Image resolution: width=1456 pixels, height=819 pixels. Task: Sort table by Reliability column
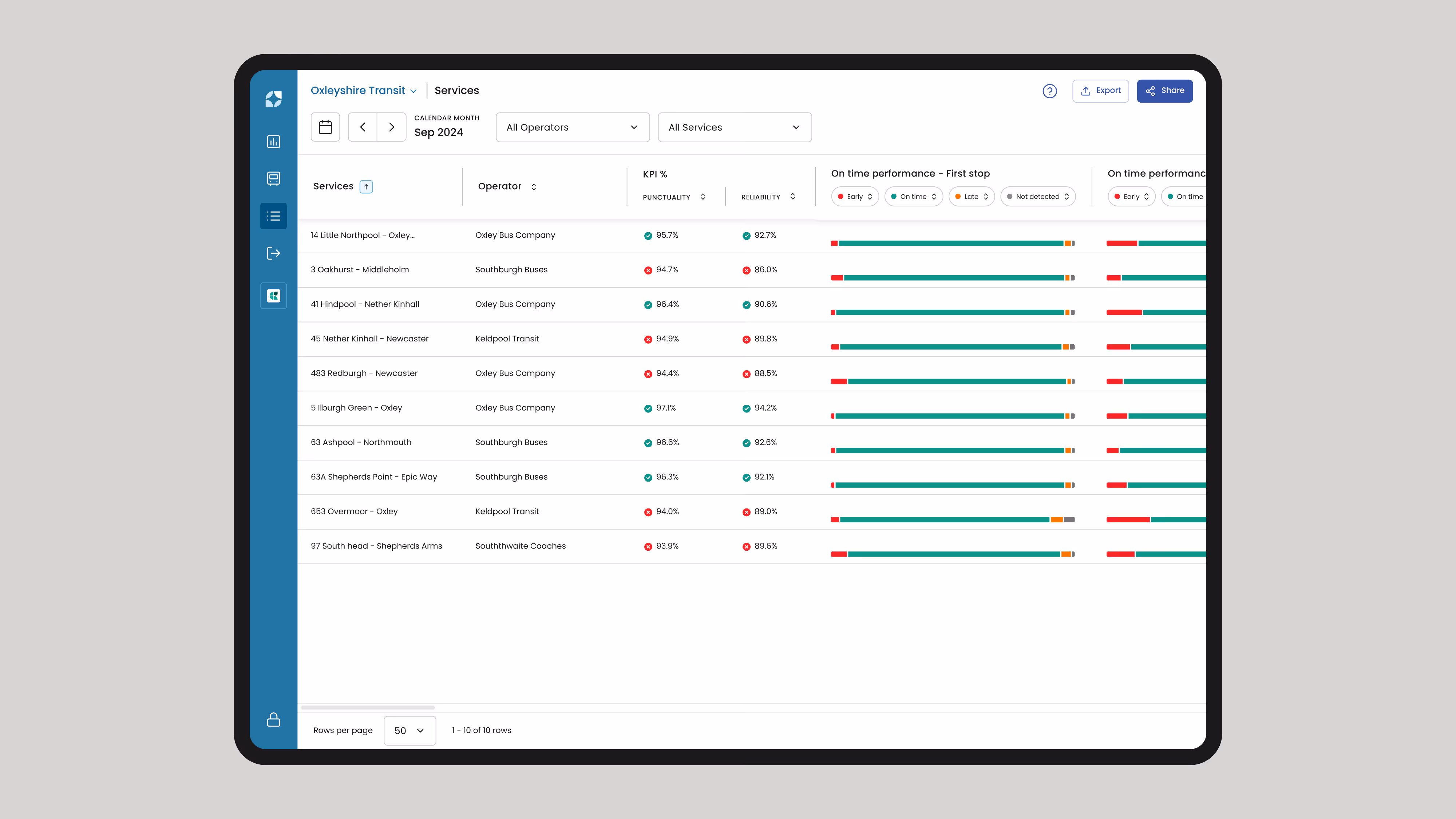tap(792, 197)
